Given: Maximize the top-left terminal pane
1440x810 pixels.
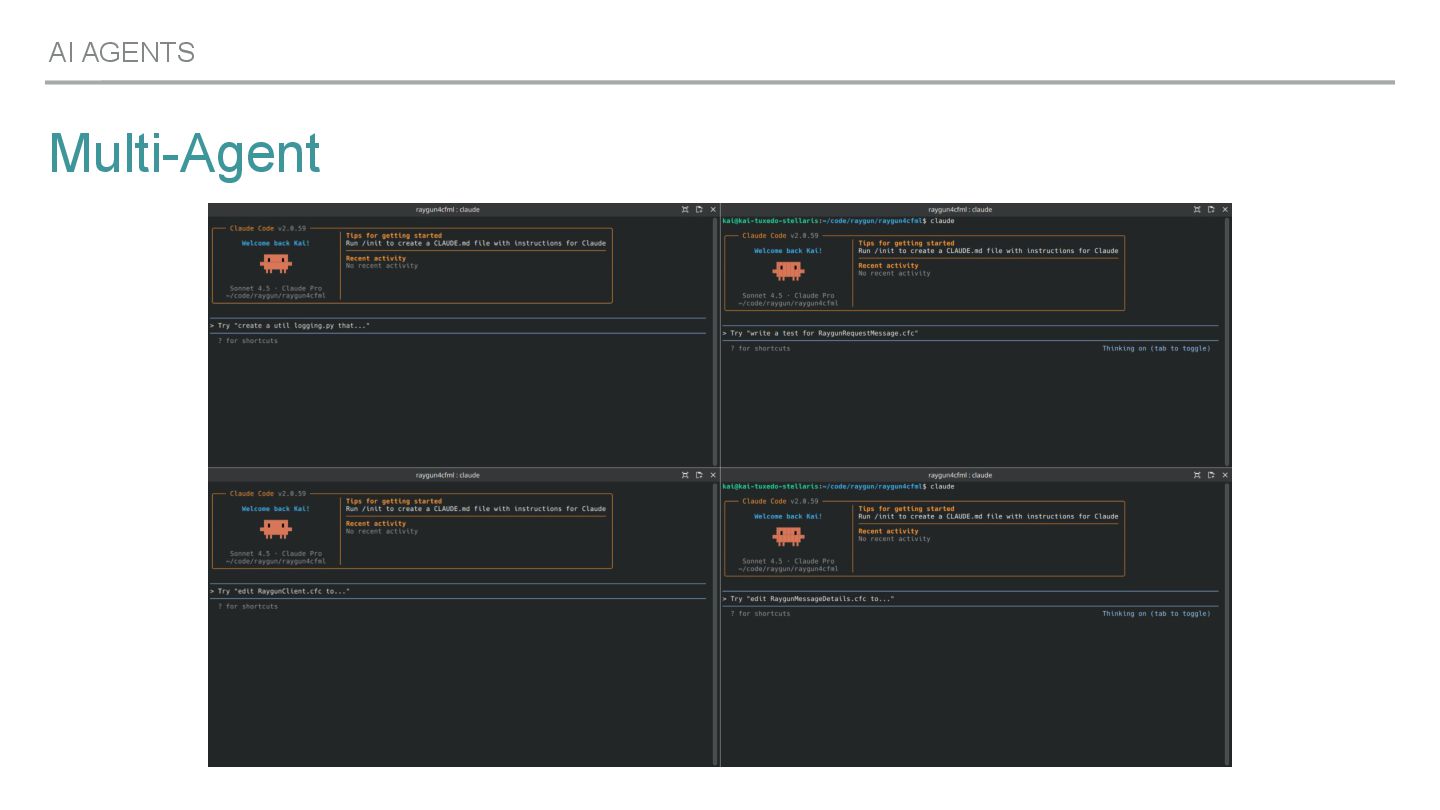Looking at the screenshot, I should [x=685, y=210].
